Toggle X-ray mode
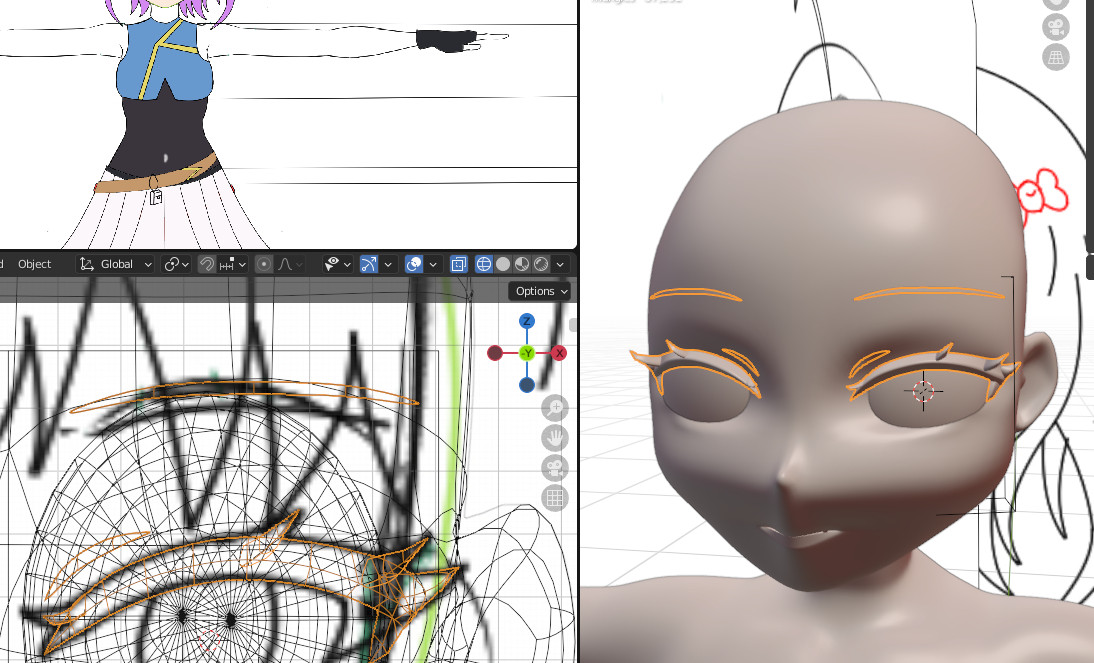Viewport: 1094px width, 663px height. pos(458,264)
